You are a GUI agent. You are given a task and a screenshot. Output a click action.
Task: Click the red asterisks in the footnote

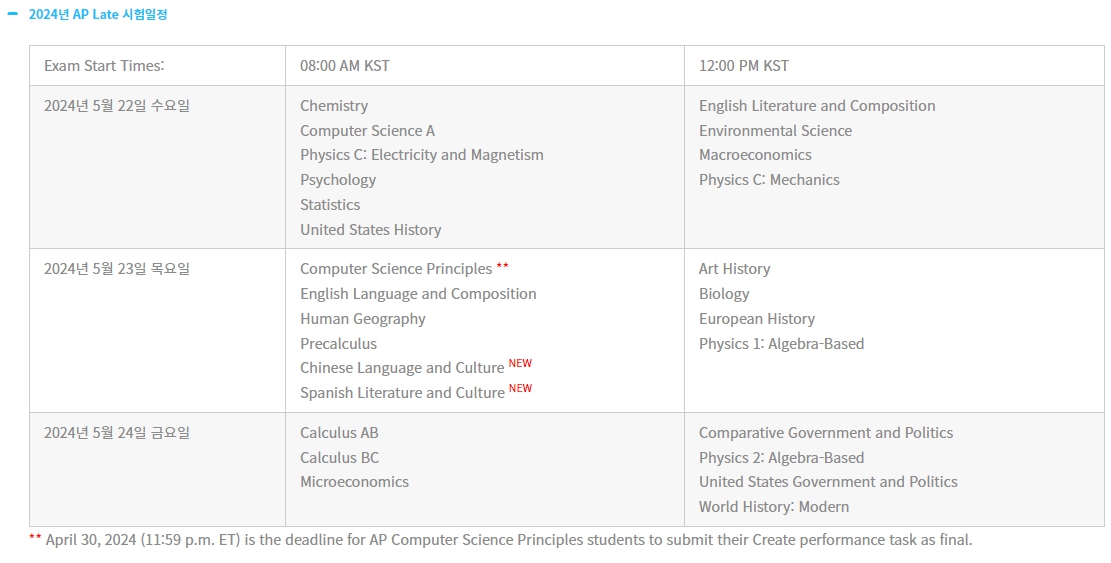click(35, 538)
